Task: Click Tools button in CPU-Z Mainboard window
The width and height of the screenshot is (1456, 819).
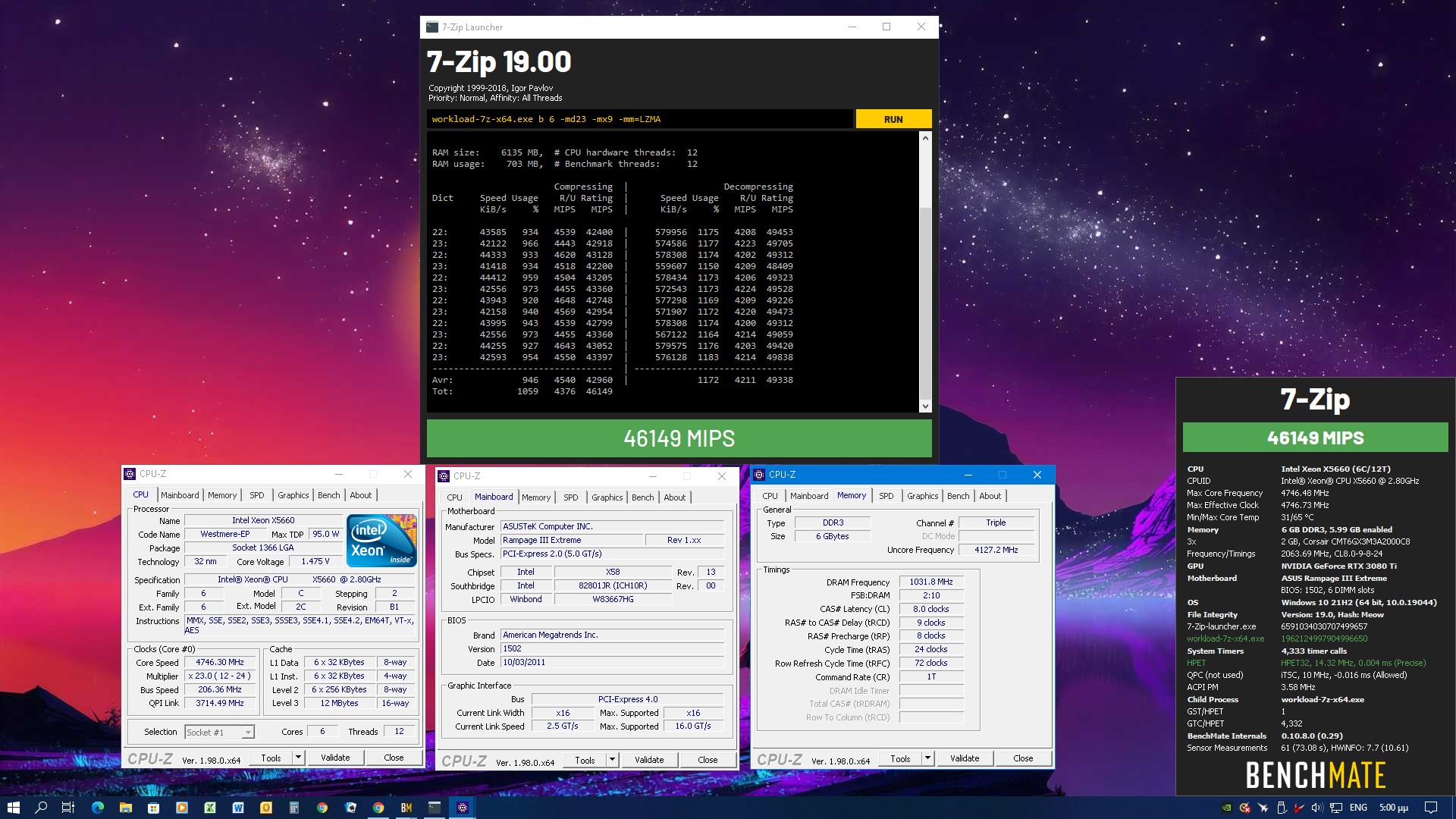Action: point(585,760)
